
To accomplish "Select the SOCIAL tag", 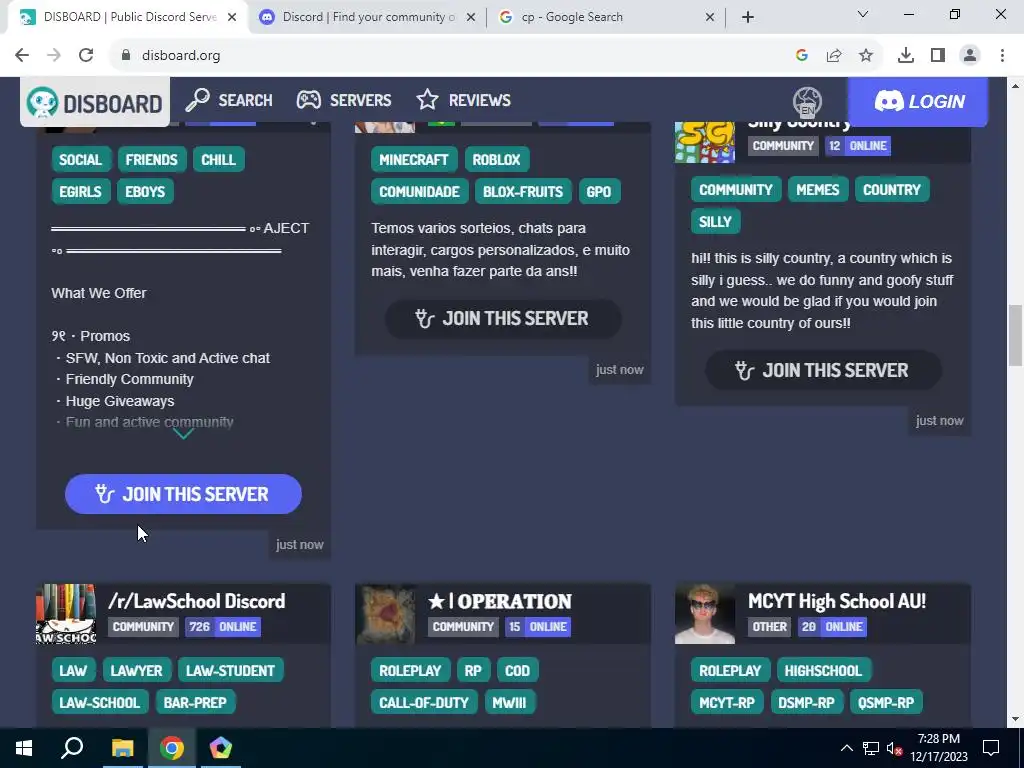I will pos(80,159).
